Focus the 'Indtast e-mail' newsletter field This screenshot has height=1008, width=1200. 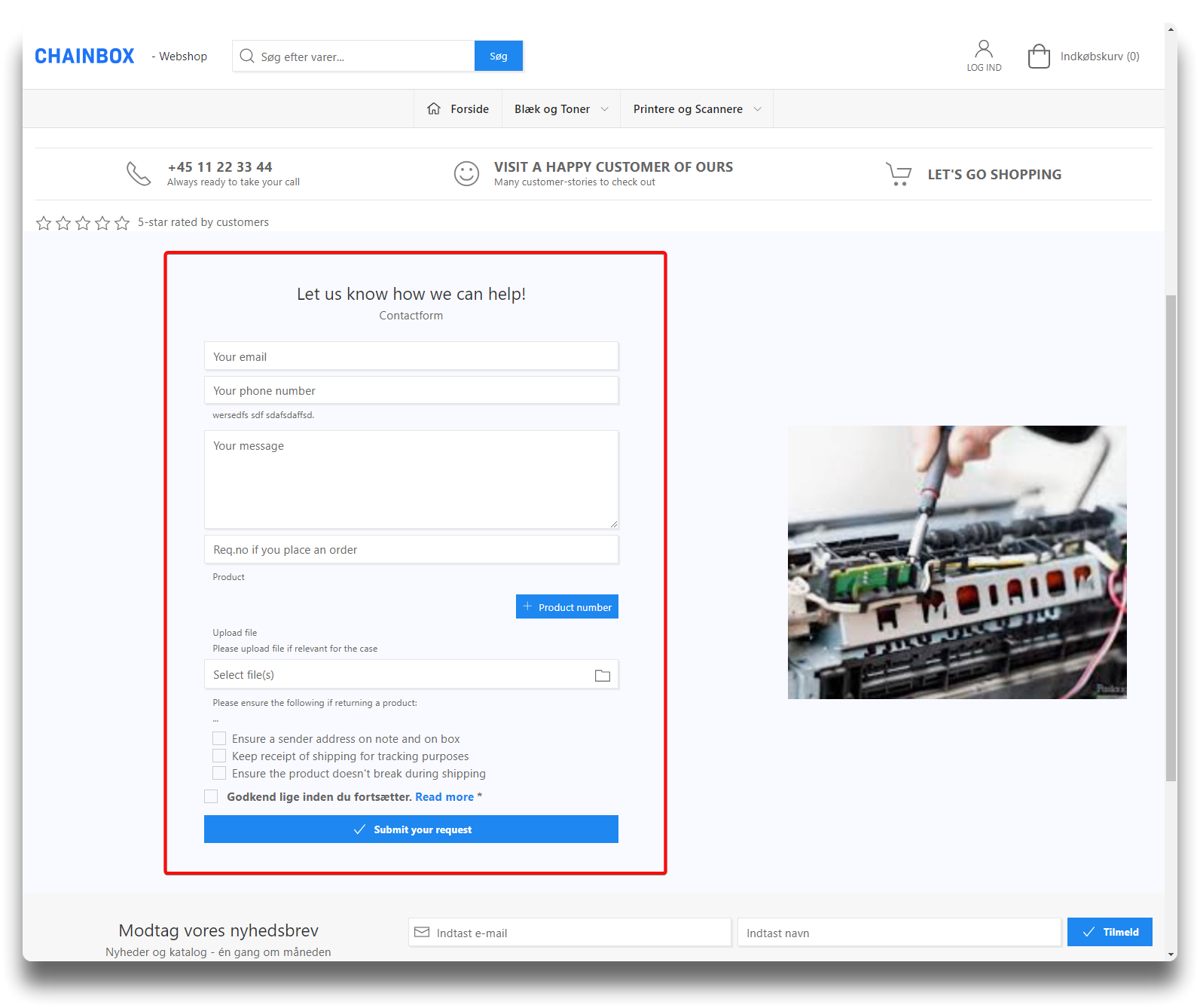pyautogui.click(x=570, y=932)
